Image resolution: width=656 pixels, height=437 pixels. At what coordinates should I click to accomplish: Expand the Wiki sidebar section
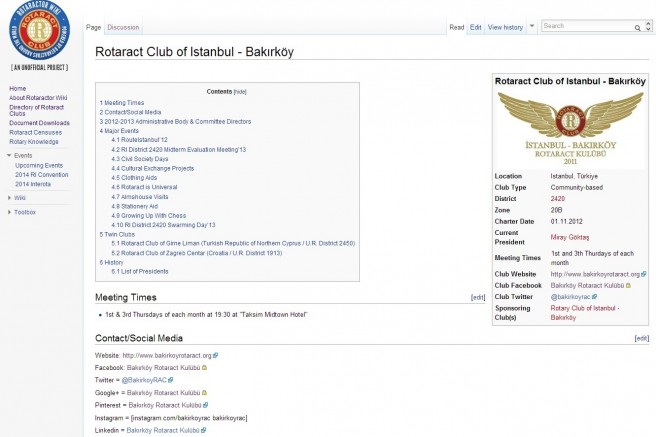pyautogui.click(x=9, y=198)
